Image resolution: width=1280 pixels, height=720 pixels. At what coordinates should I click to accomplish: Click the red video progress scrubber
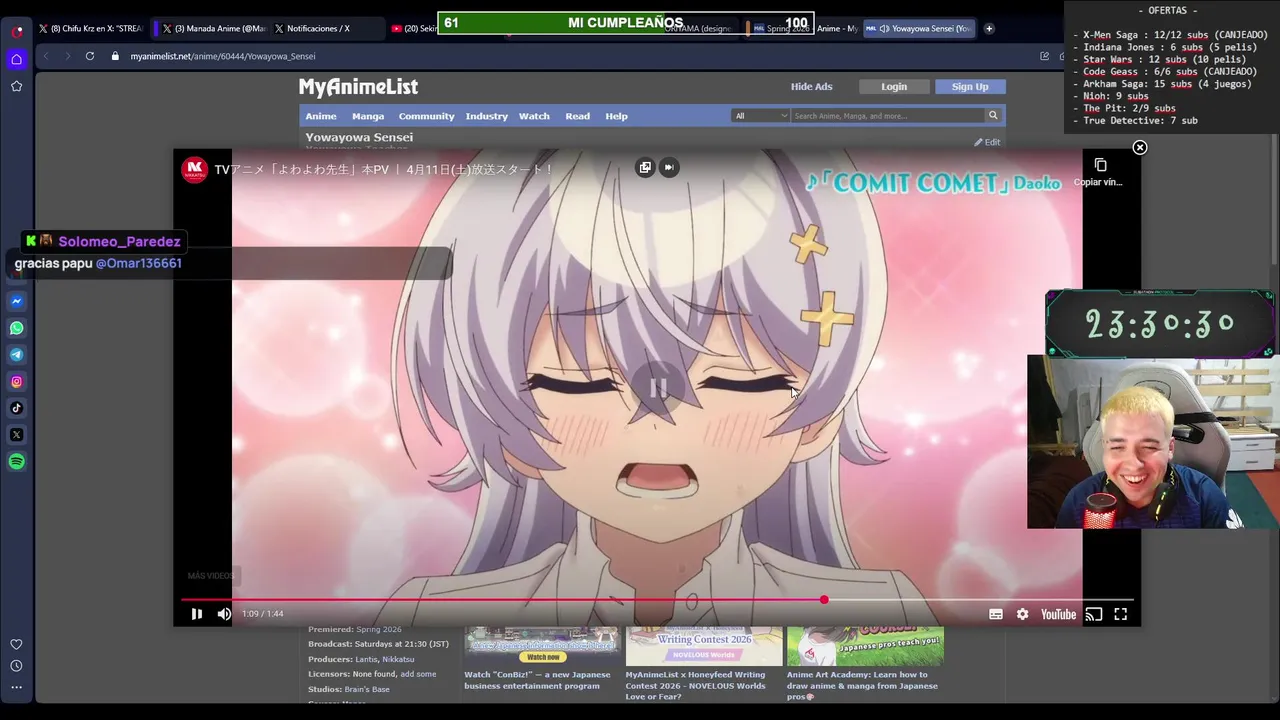[x=824, y=600]
